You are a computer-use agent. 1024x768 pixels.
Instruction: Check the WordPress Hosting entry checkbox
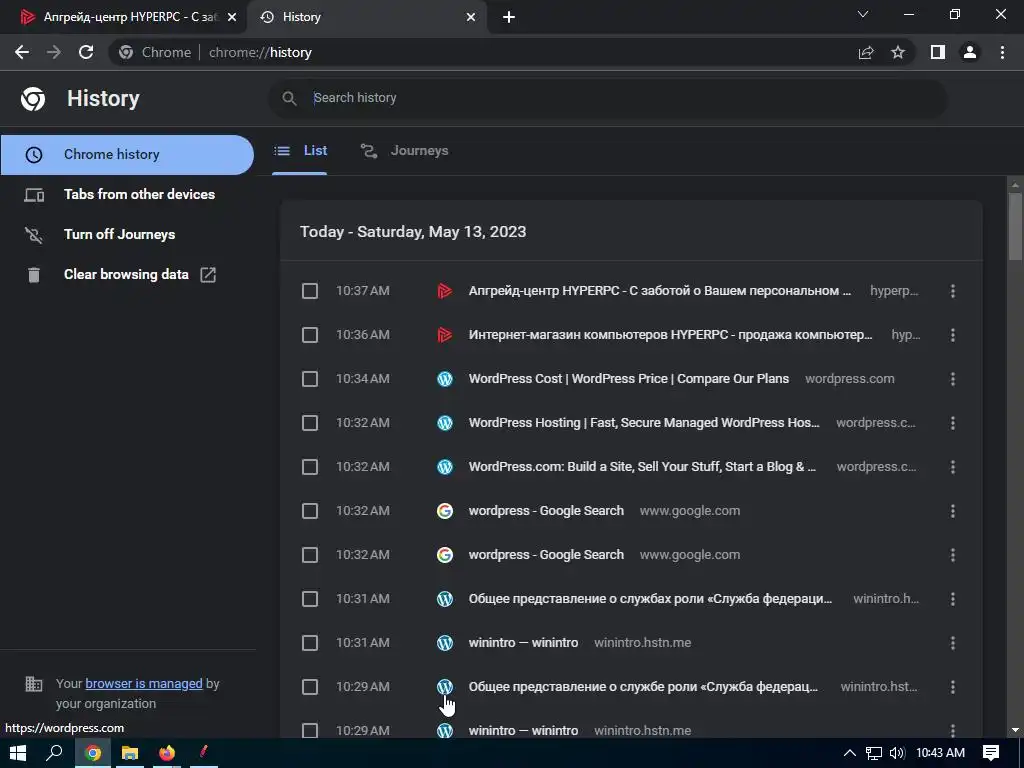tap(310, 423)
